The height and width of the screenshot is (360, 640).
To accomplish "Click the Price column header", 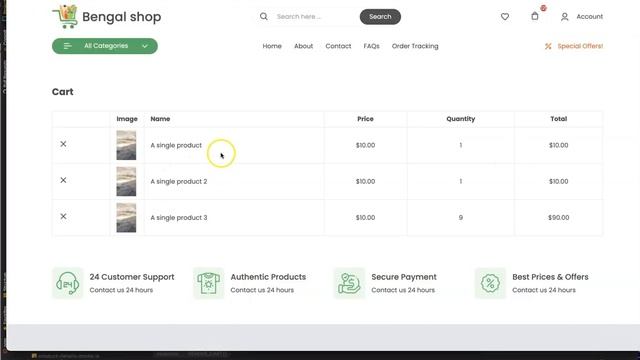I will point(365,119).
